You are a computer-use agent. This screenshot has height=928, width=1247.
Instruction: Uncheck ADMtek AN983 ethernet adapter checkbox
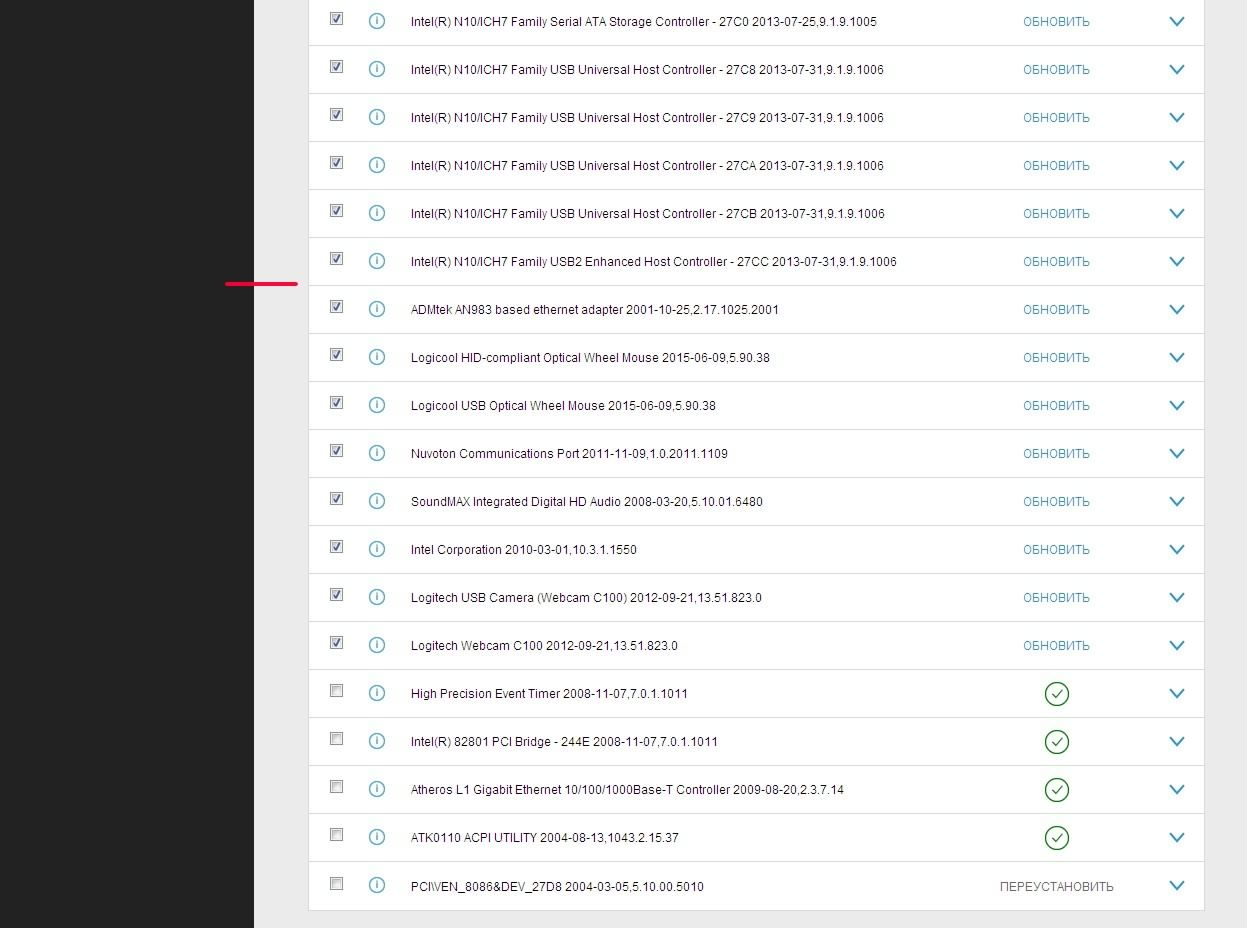coord(336,306)
